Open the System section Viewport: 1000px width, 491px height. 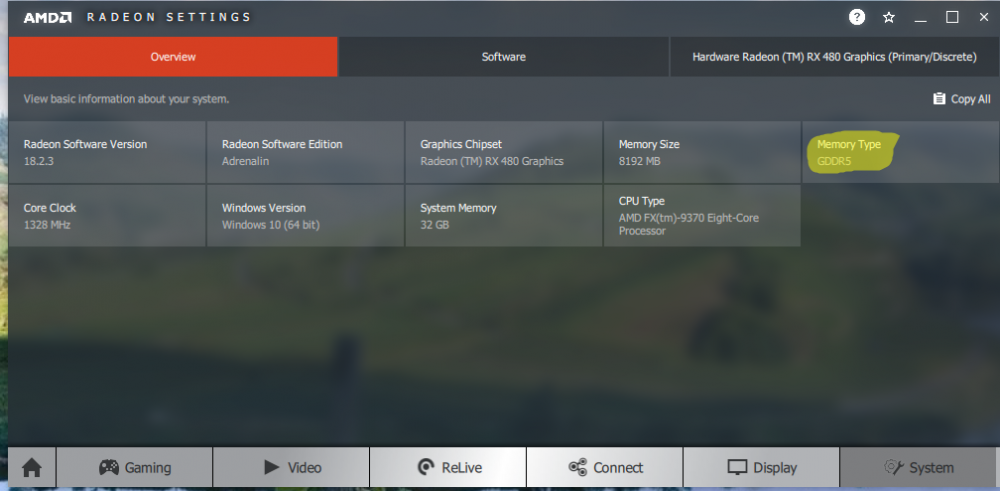coord(918,467)
